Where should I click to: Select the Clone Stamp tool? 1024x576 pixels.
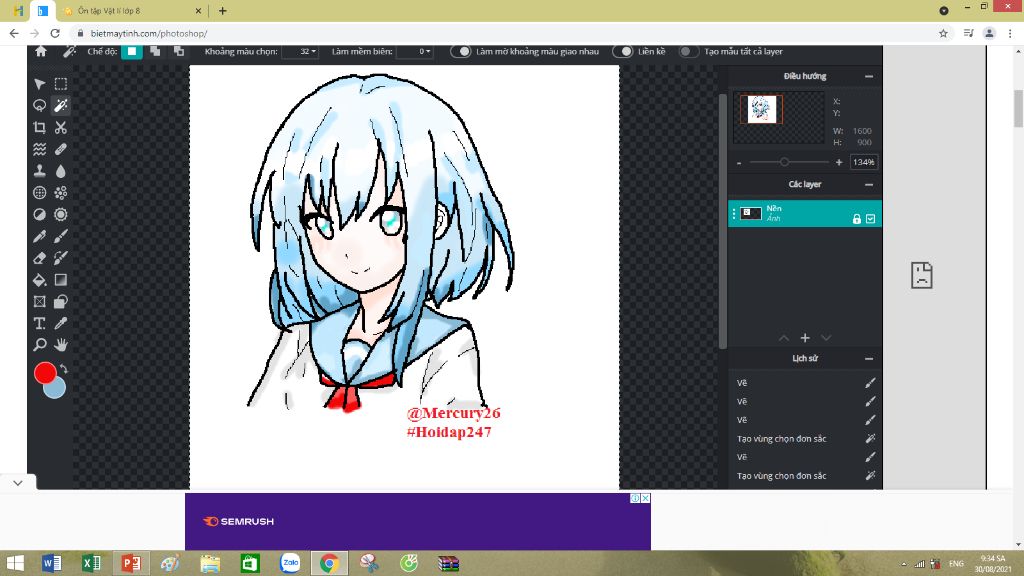[39, 171]
